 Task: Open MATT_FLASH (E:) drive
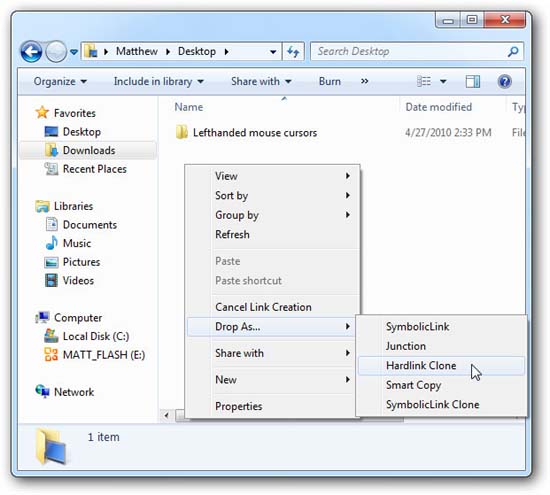[x=103, y=355]
